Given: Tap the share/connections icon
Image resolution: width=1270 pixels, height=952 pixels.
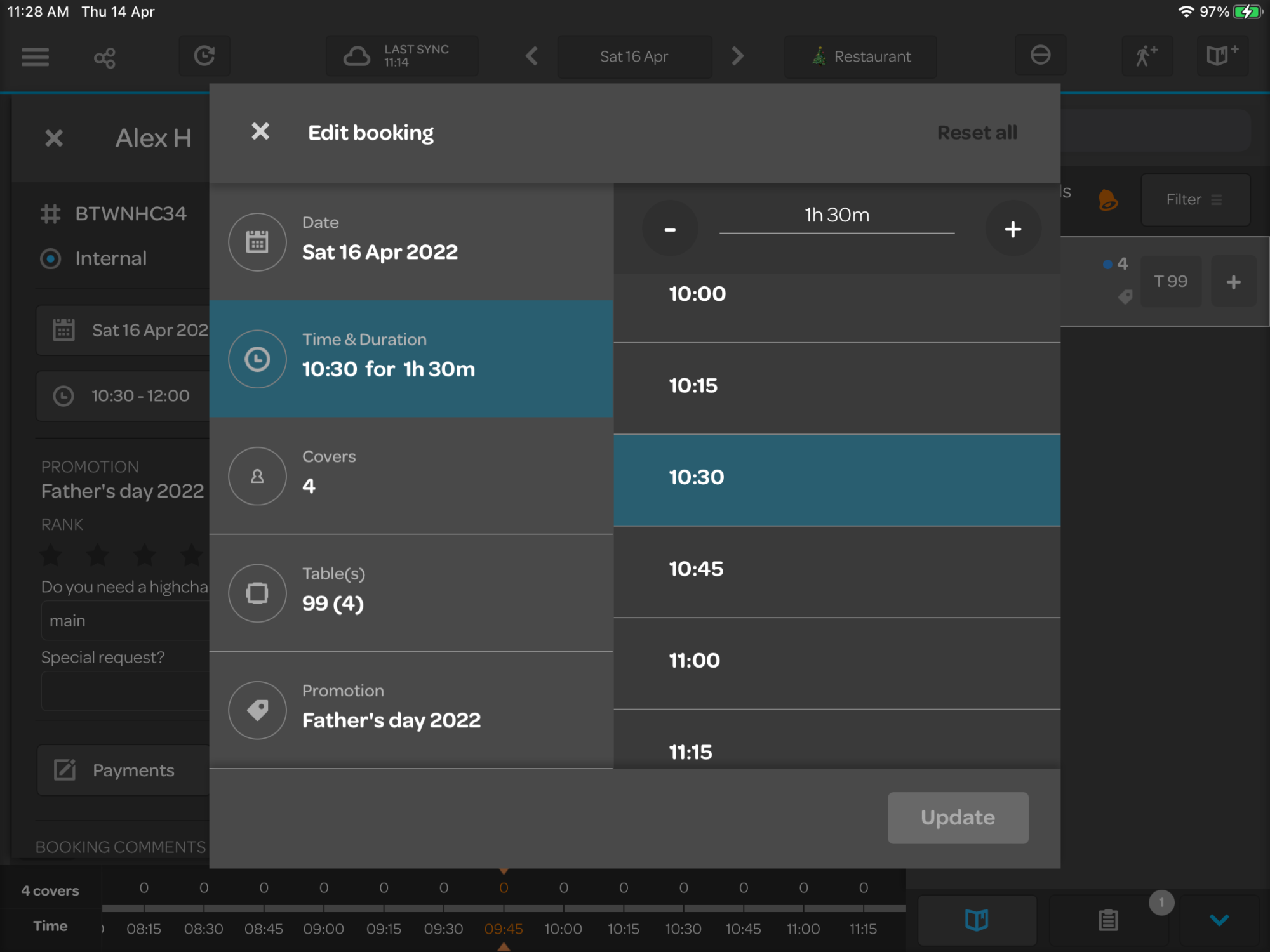Looking at the screenshot, I should coord(105,58).
